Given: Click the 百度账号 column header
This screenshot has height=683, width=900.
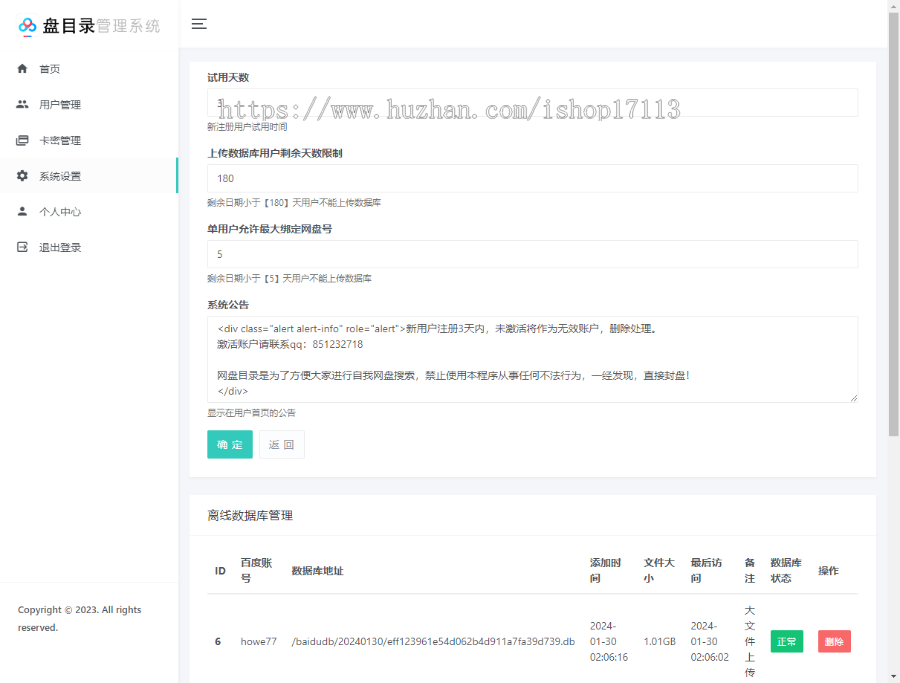Looking at the screenshot, I should (256, 571).
